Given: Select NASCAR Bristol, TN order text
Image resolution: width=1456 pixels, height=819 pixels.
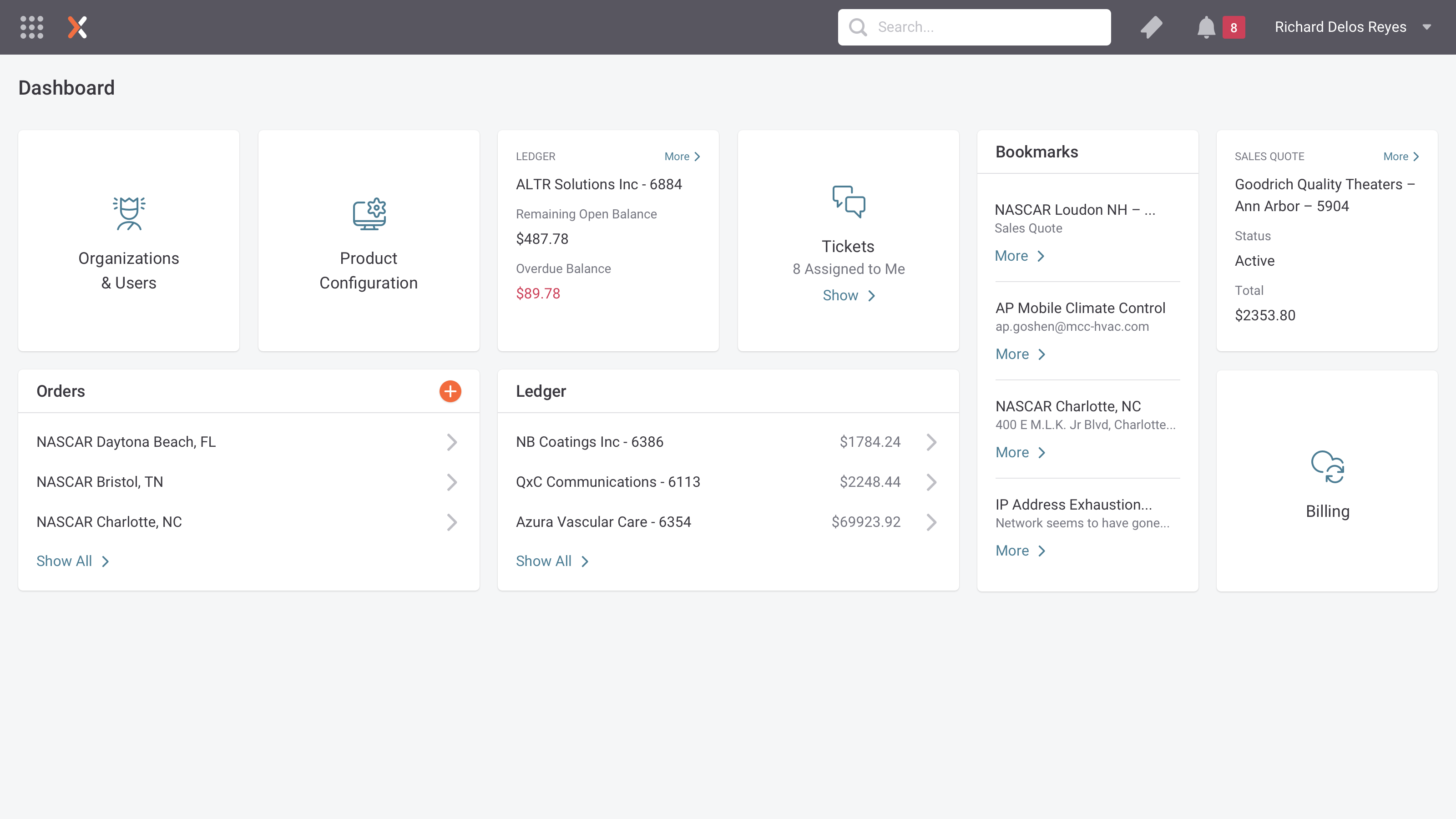Looking at the screenshot, I should click(x=100, y=482).
